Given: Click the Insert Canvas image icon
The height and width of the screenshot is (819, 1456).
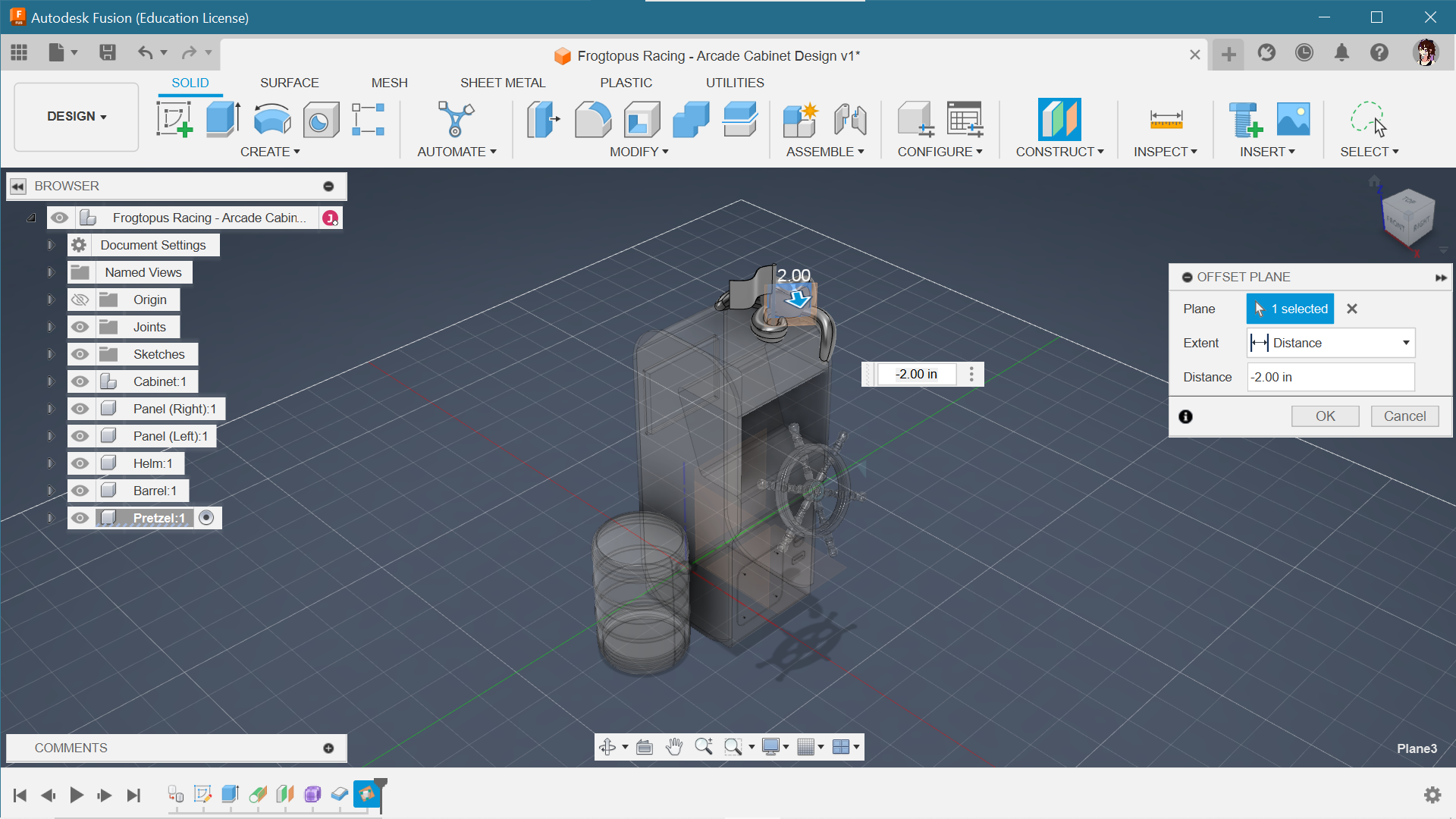Looking at the screenshot, I should [1293, 119].
